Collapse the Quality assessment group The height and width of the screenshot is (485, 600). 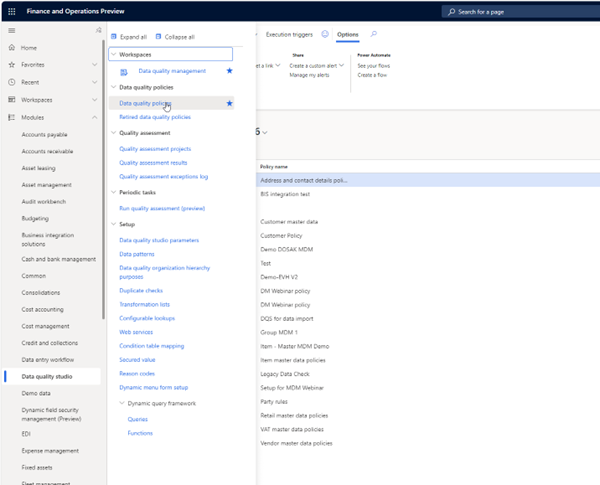tap(113, 133)
